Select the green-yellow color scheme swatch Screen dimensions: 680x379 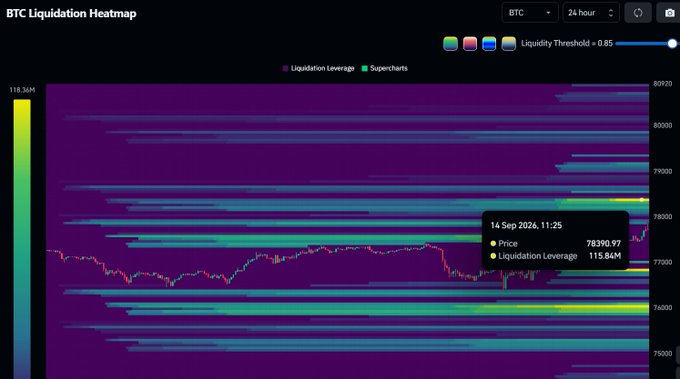pos(450,43)
